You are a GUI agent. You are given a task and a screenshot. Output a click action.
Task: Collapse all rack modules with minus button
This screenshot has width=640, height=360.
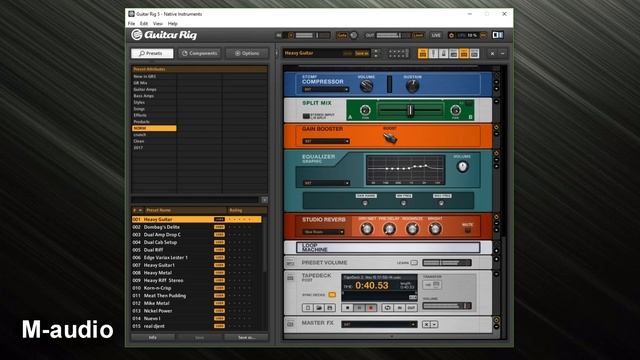(502, 53)
